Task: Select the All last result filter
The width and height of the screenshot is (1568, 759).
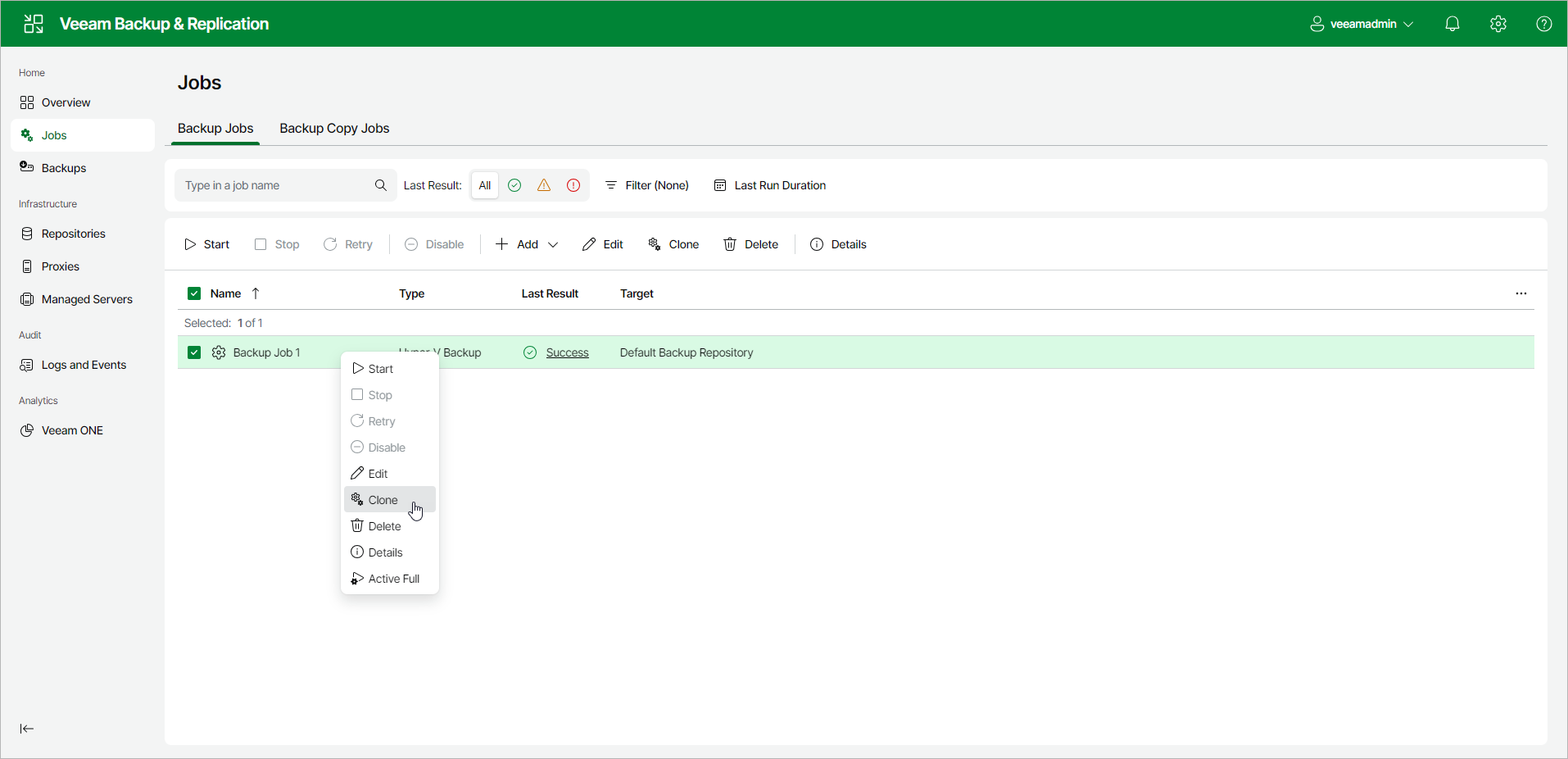Action: tap(485, 185)
